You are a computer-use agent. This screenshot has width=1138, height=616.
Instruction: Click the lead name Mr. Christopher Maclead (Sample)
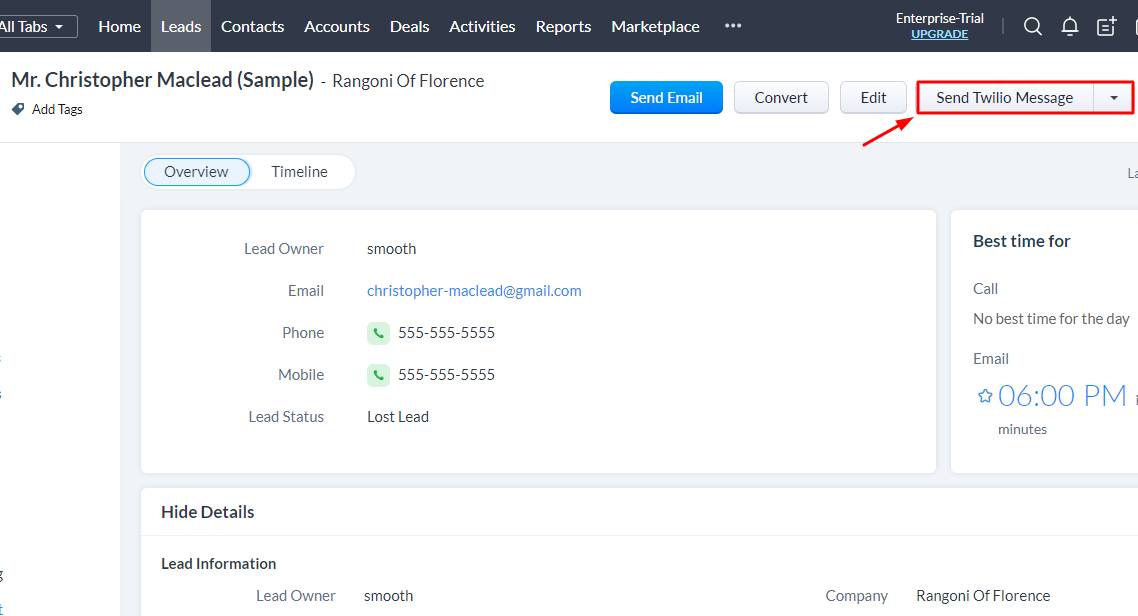point(163,80)
